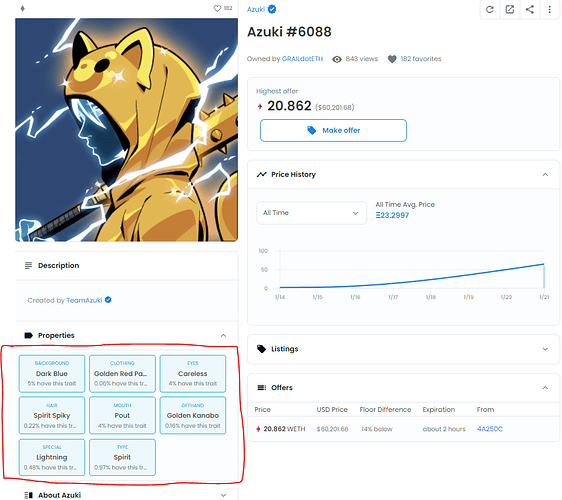Open the All Time range dropdown
The image size is (562, 500).
pyautogui.click(x=311, y=213)
